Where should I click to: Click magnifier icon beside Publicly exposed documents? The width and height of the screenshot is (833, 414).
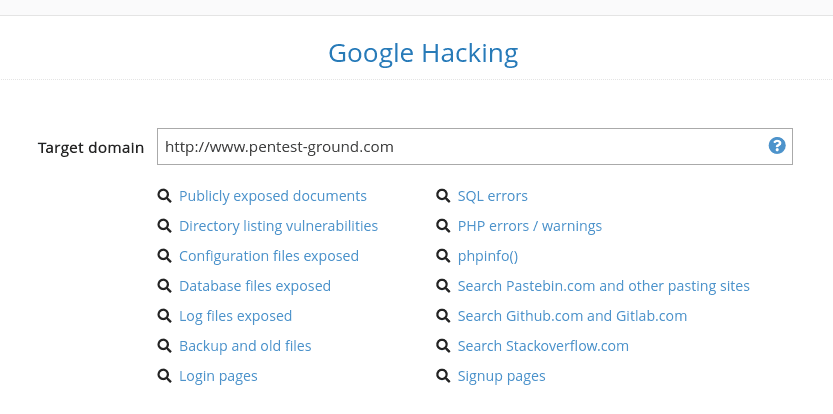pyautogui.click(x=164, y=196)
